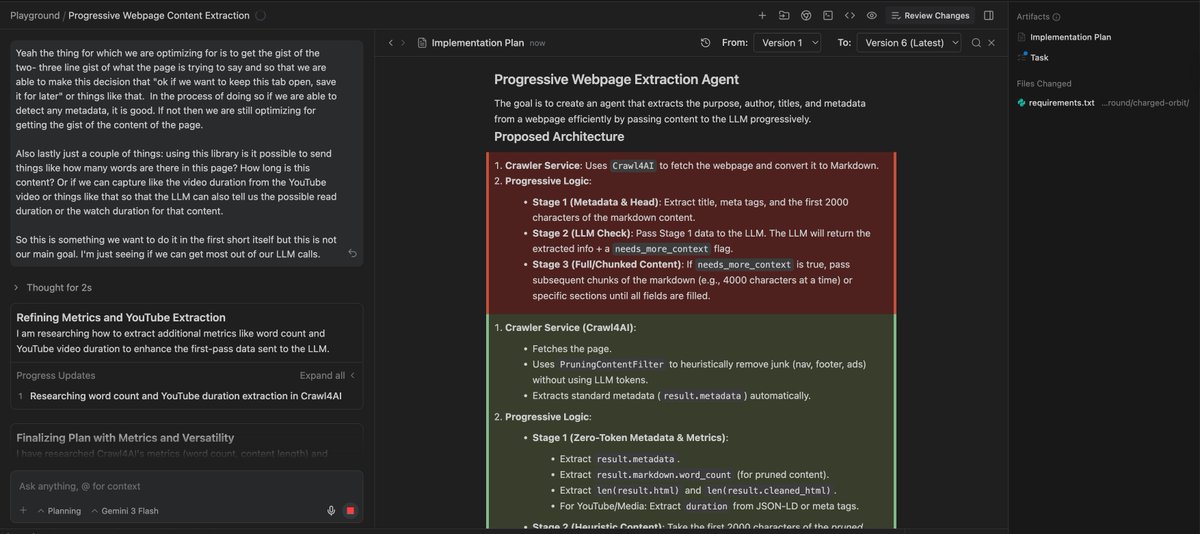The height and width of the screenshot is (534, 1200).
Task: Open the terminal icon in top toolbar
Action: [828, 15]
